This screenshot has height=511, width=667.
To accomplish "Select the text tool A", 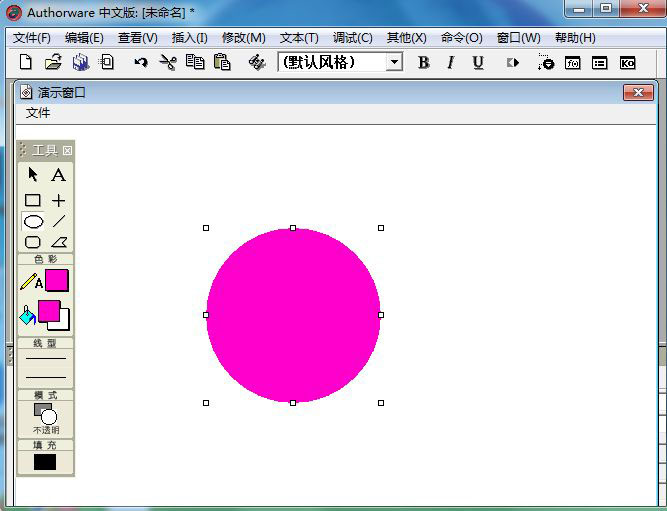I will click(x=59, y=175).
